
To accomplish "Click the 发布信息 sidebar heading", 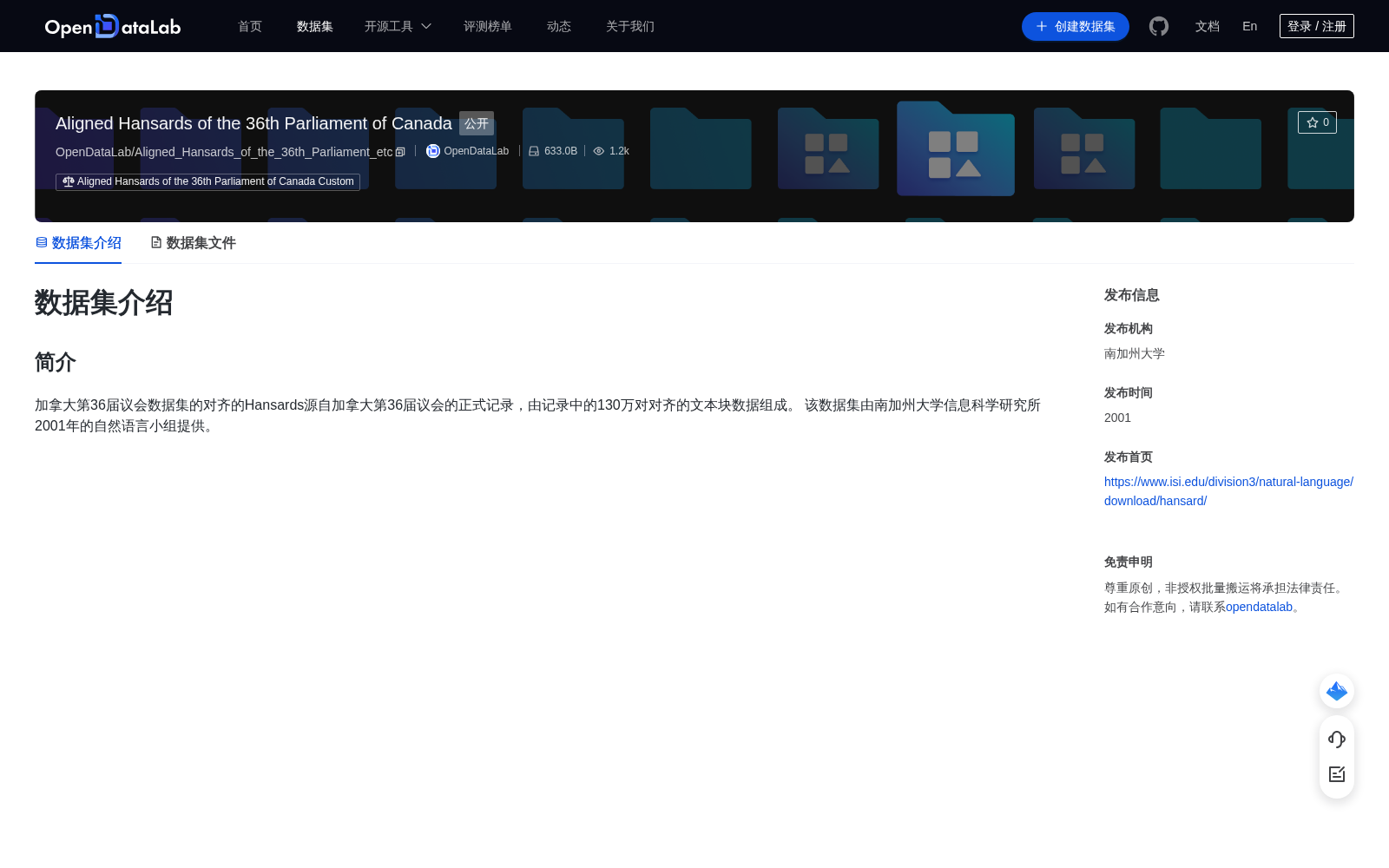I will [x=1132, y=295].
